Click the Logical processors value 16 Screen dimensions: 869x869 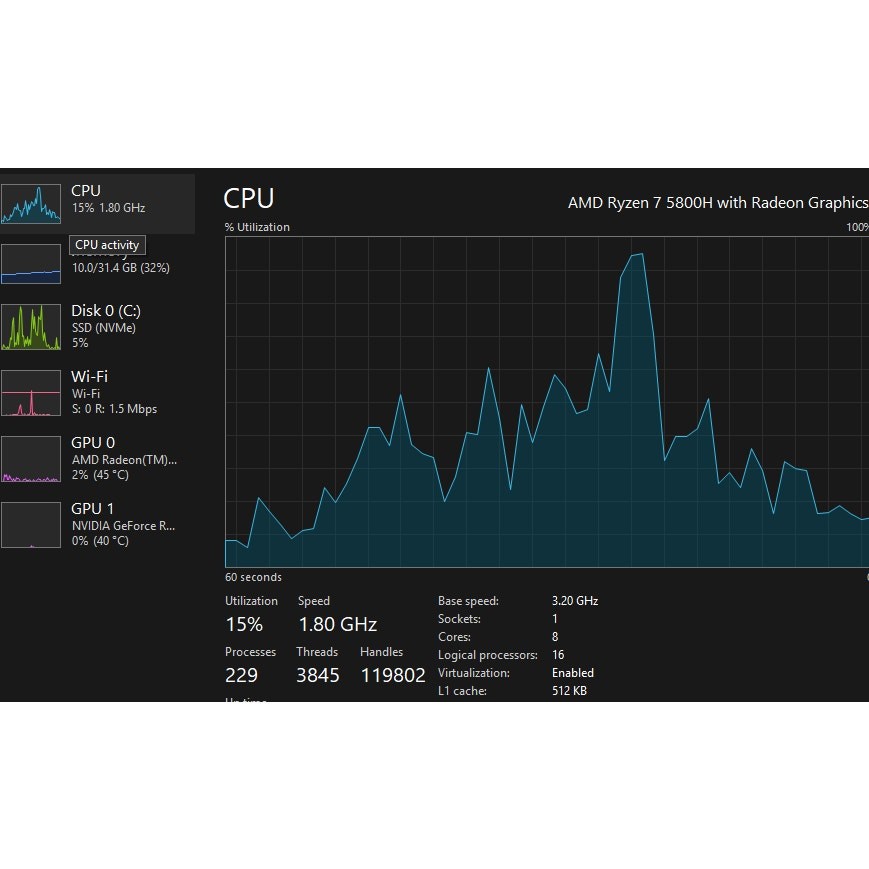coord(558,655)
